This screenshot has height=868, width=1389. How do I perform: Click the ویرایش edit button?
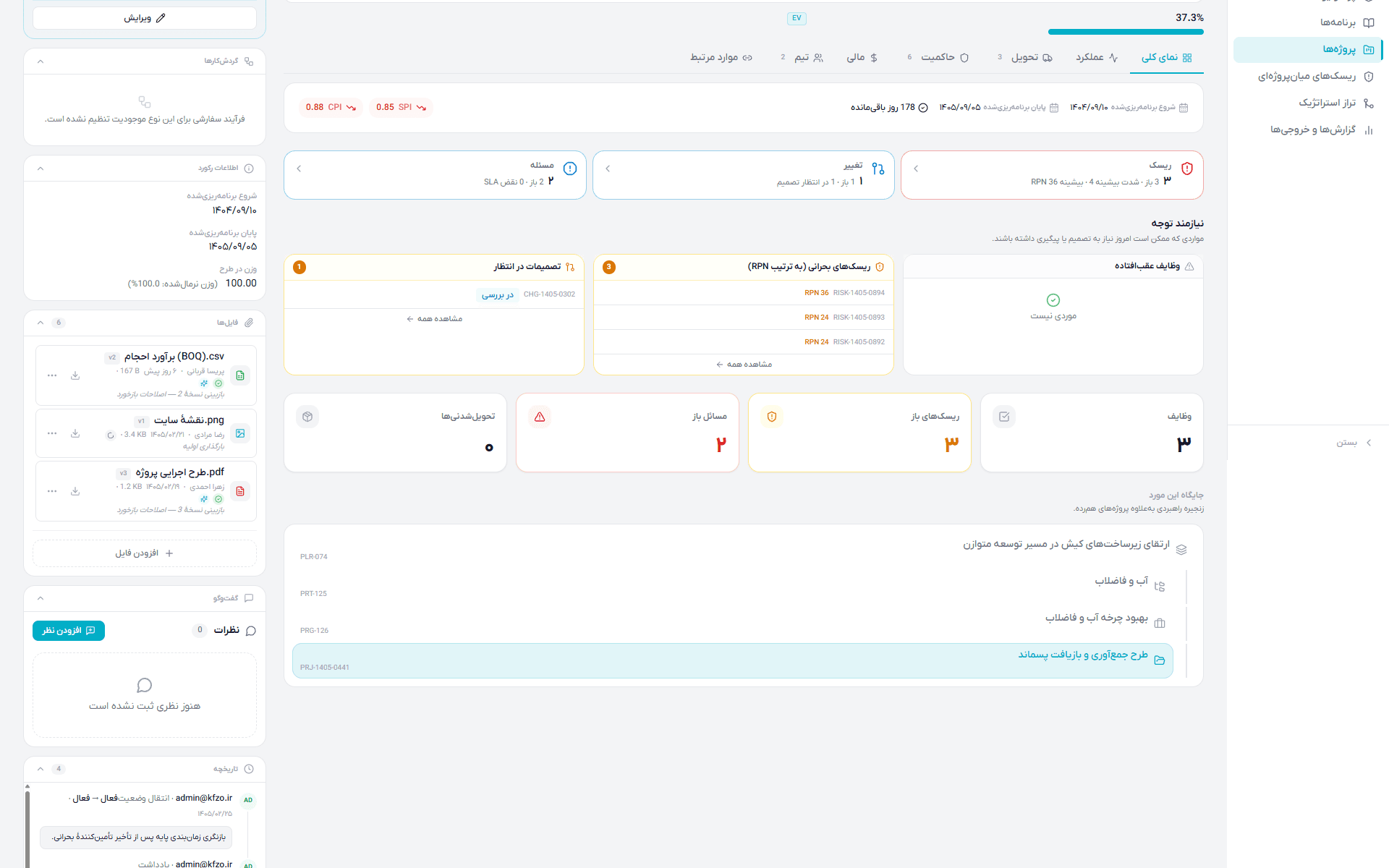coord(145,18)
